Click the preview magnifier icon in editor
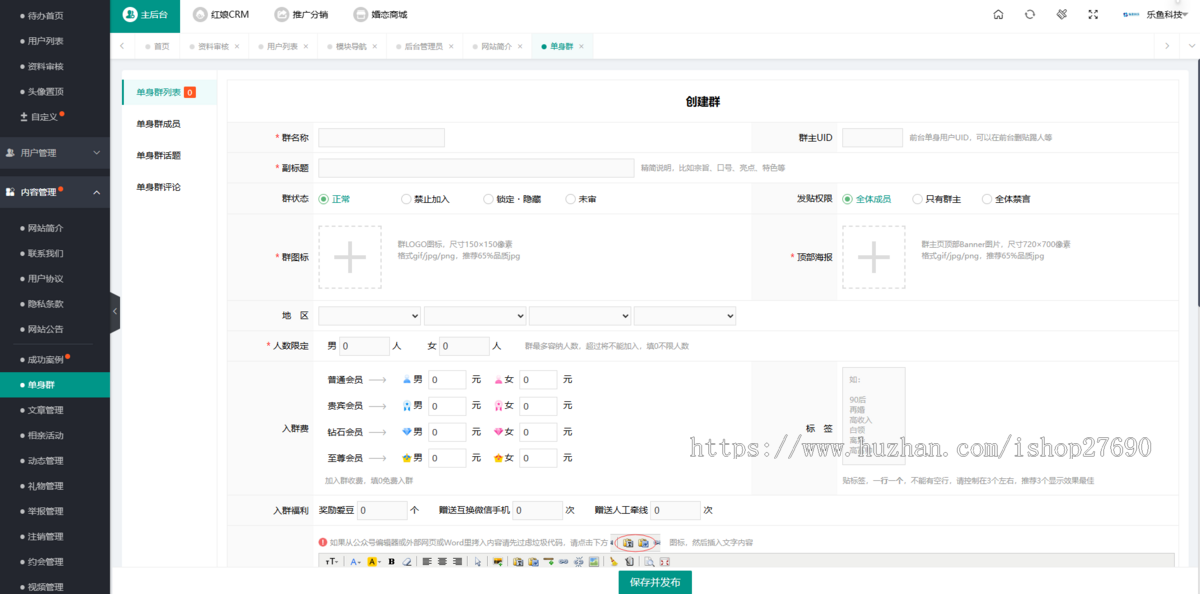The height and width of the screenshot is (594, 1200). [x=649, y=562]
